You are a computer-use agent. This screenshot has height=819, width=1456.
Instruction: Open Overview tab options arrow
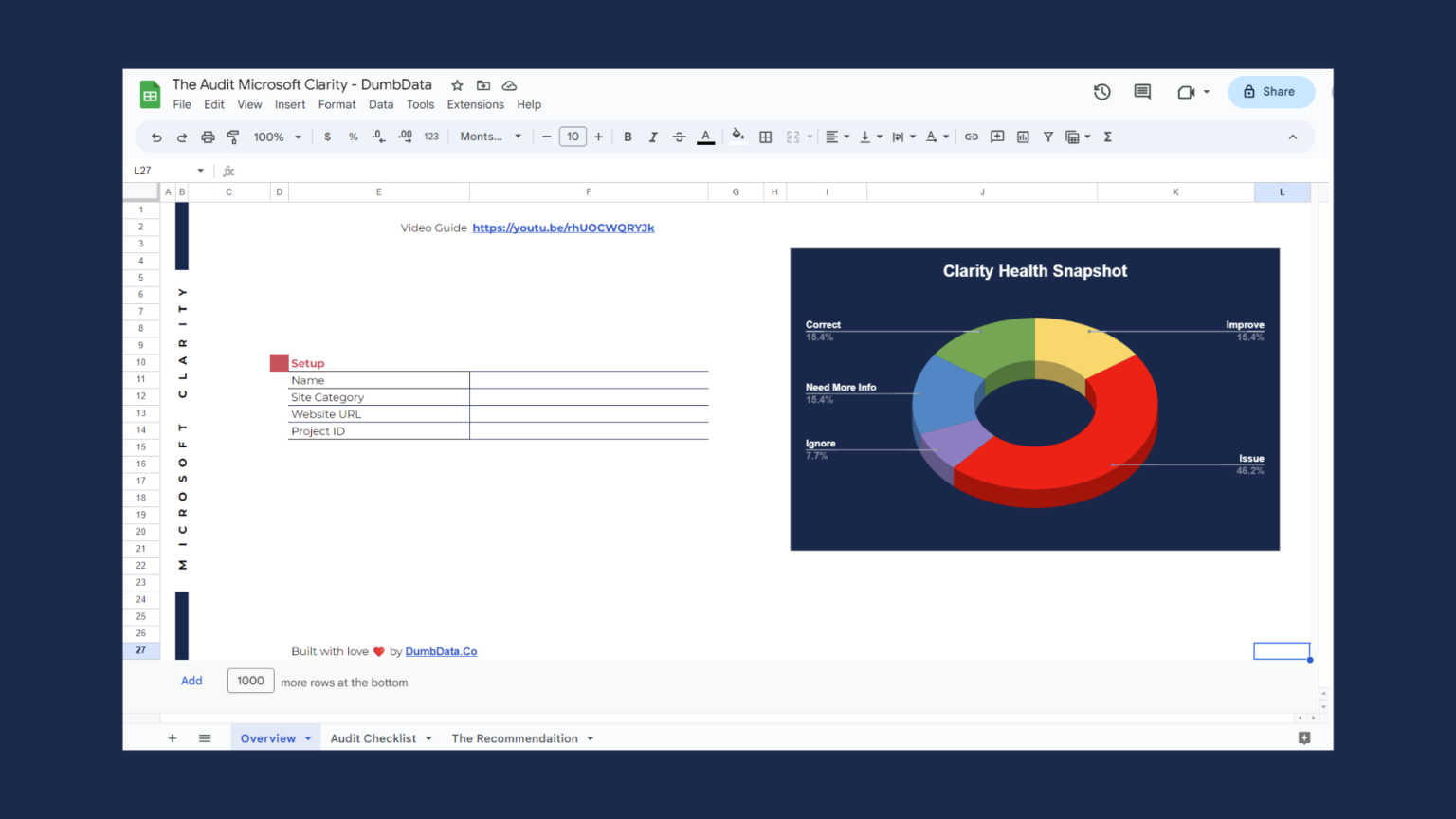308,738
